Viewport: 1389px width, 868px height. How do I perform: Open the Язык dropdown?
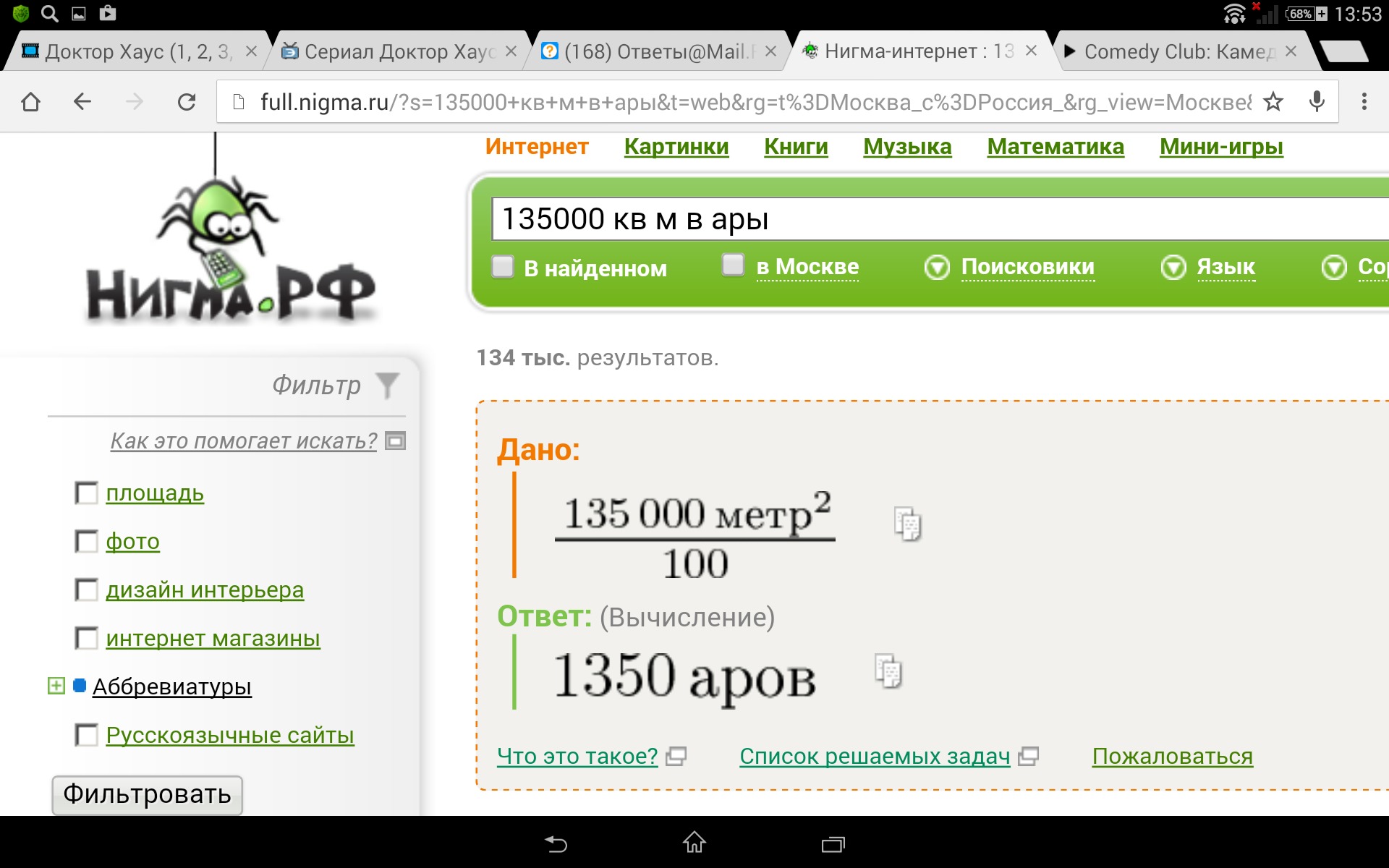pos(1225,267)
